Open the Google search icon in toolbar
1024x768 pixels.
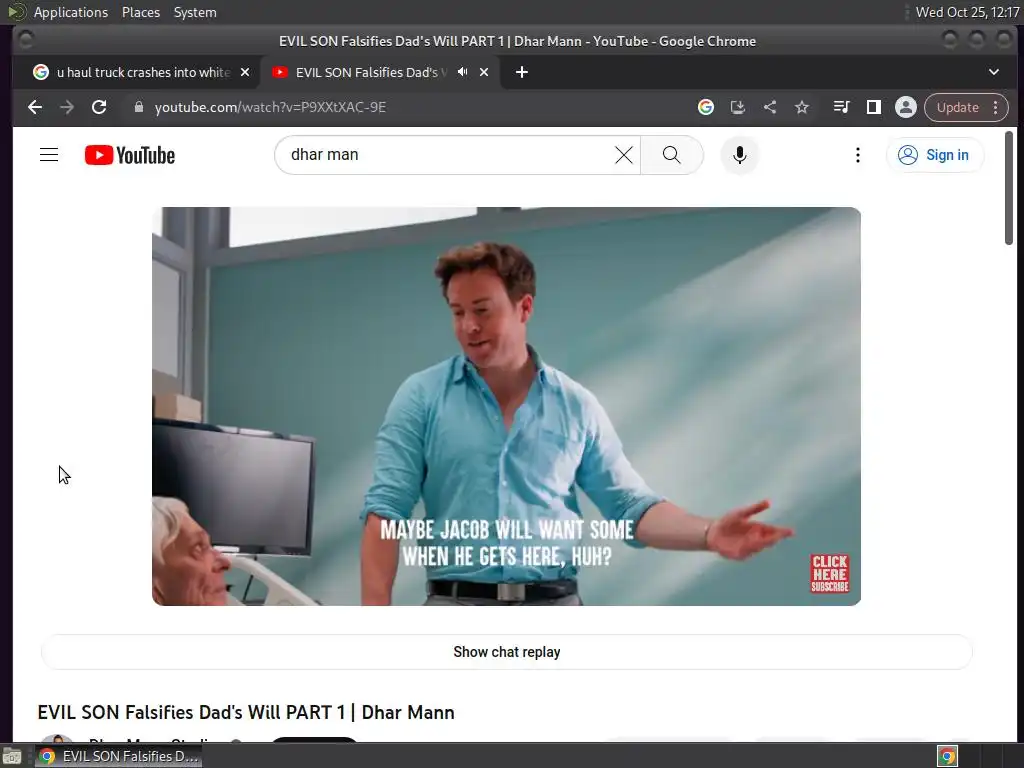705,107
